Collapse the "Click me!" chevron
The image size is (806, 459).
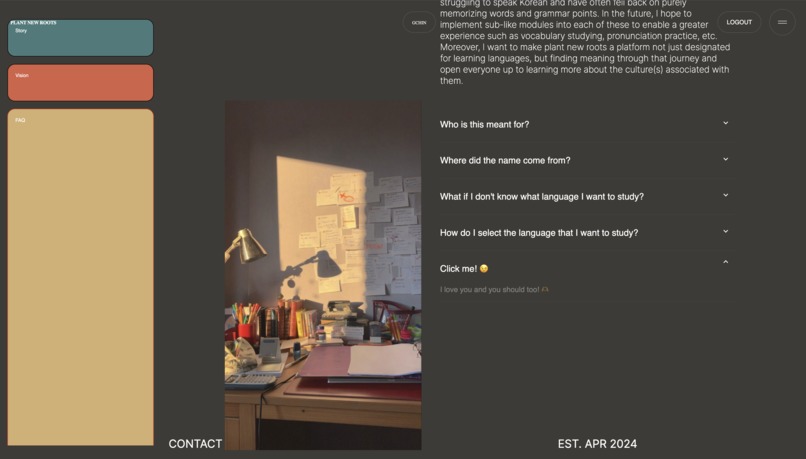tap(725, 262)
